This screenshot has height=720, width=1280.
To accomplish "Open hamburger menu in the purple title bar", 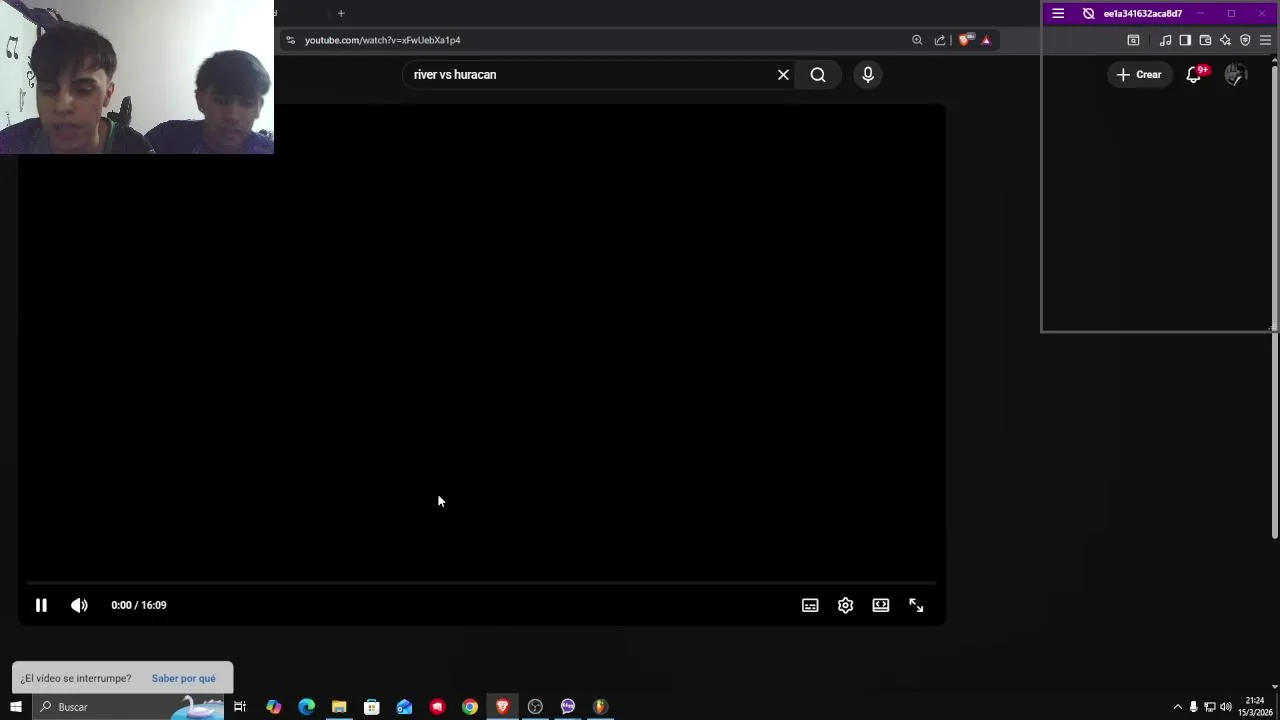I will (1058, 13).
